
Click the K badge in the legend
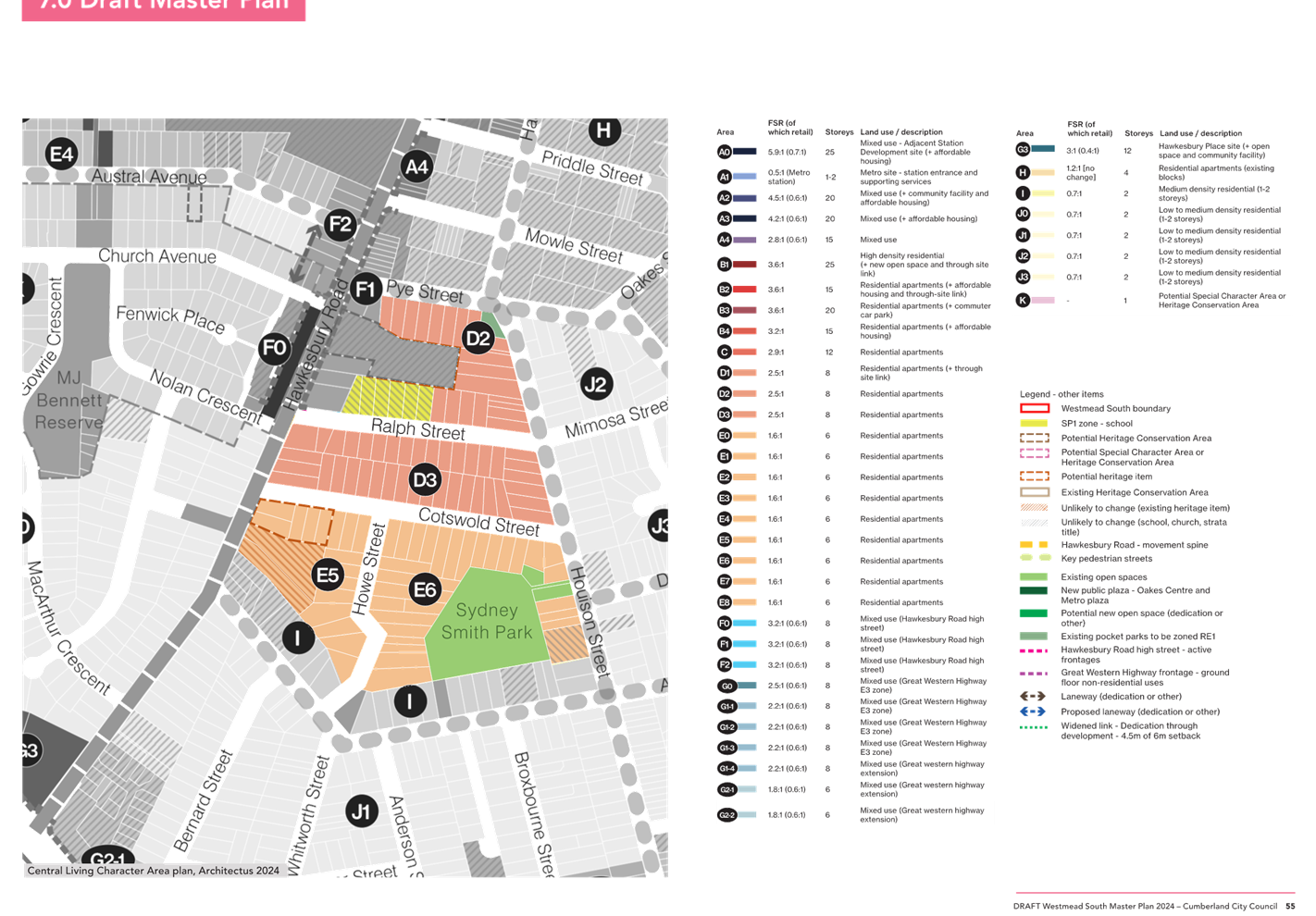1023,300
